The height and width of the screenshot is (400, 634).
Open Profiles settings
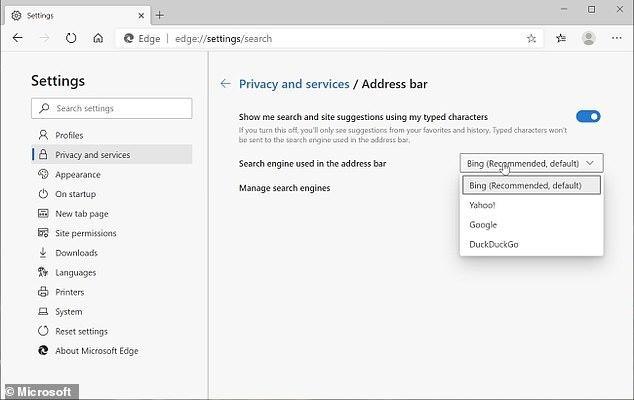112,135
